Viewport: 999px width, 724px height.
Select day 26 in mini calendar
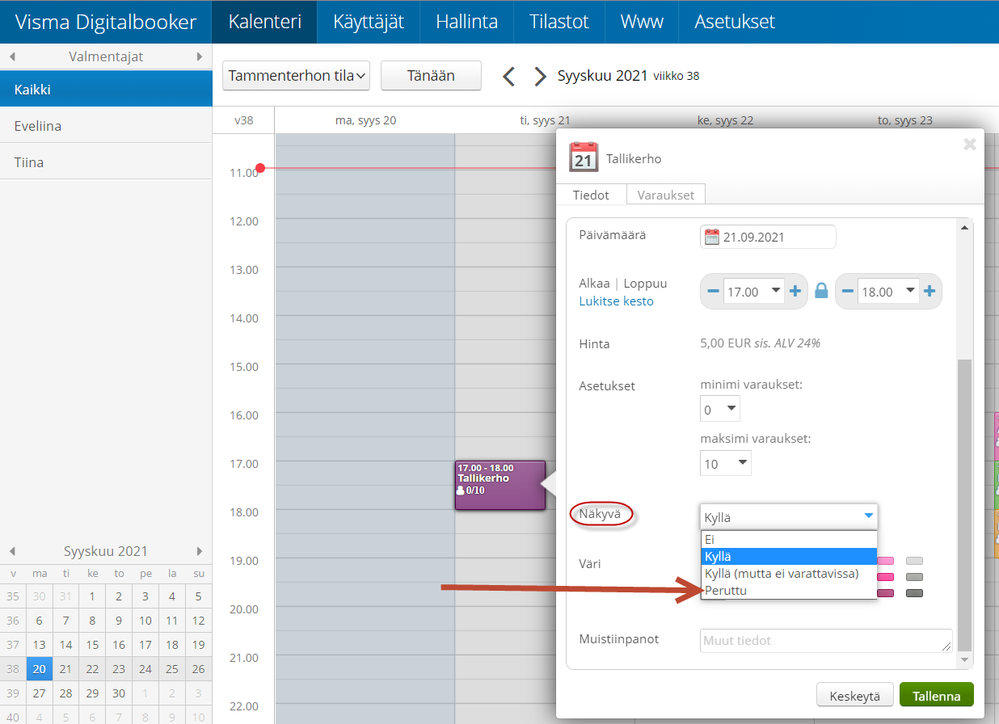(198, 669)
